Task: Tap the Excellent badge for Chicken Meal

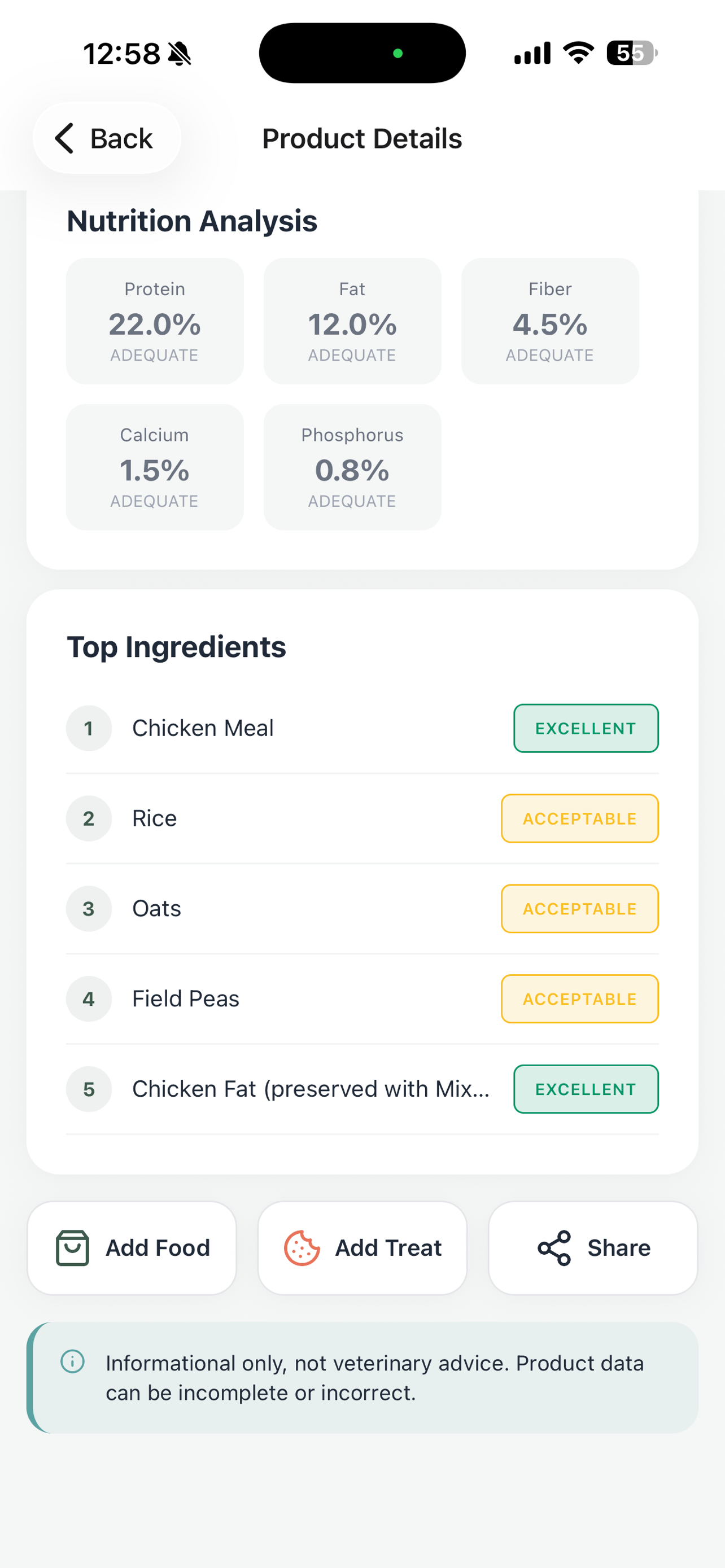Action: [x=586, y=728]
